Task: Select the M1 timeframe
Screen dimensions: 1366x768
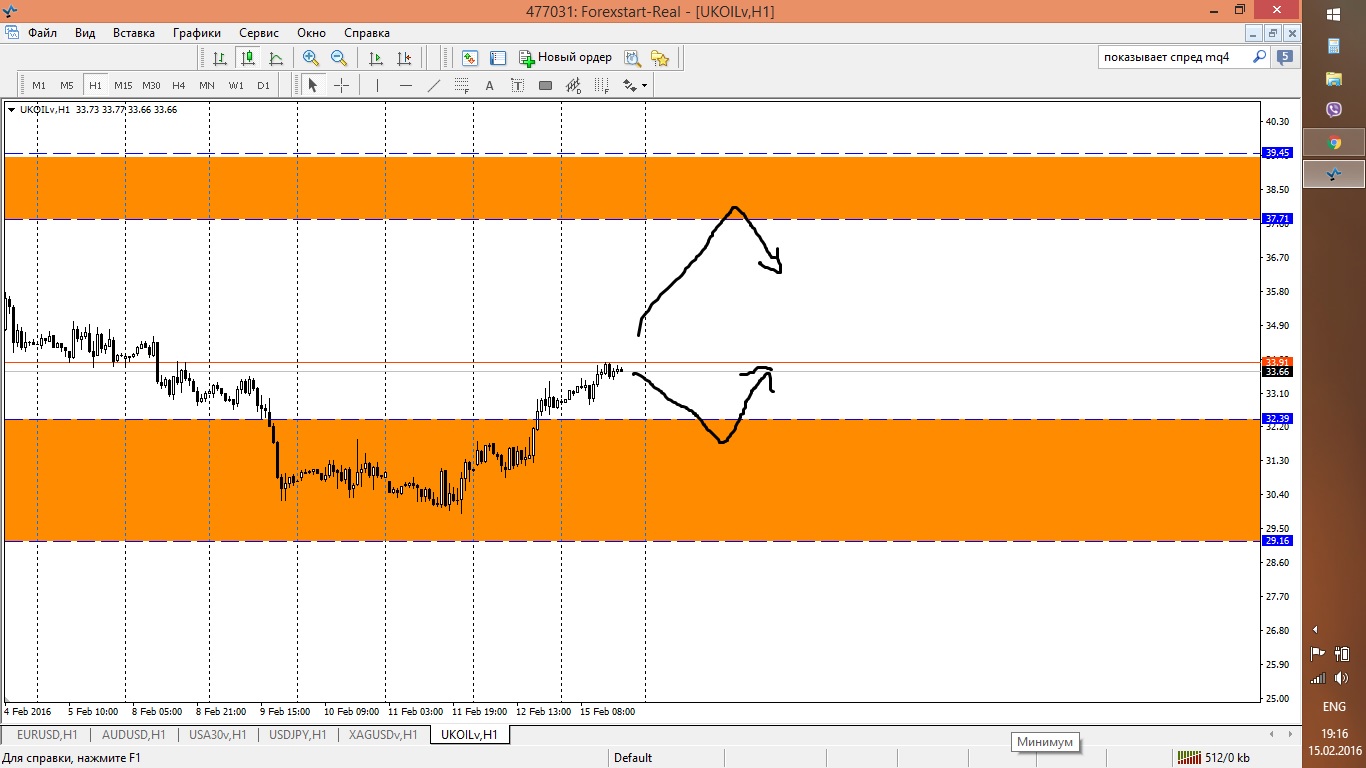Action: 39,86
